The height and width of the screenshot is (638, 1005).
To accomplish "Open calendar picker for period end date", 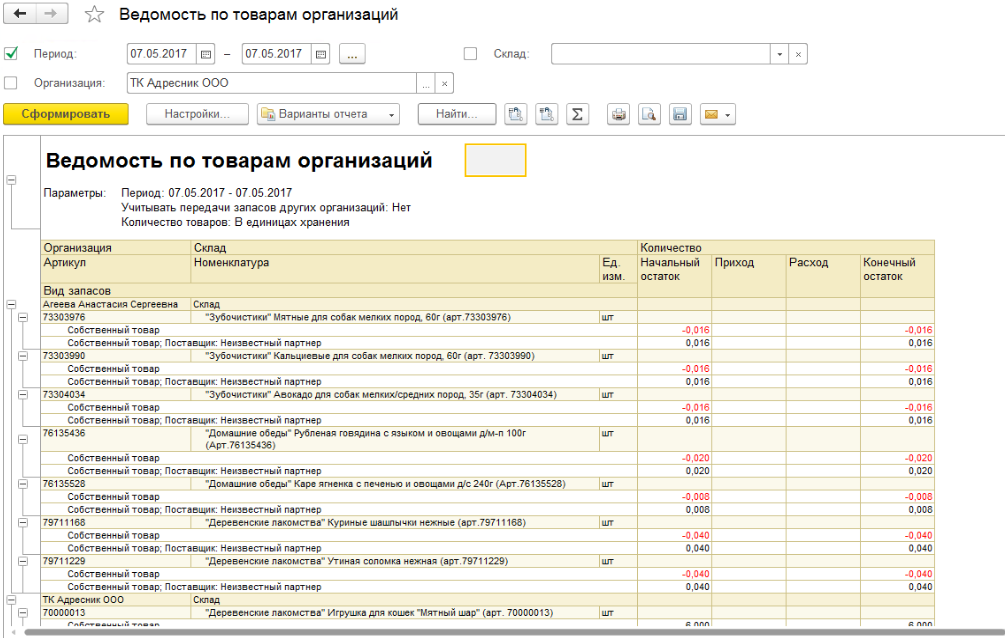I will pyautogui.click(x=321, y=54).
